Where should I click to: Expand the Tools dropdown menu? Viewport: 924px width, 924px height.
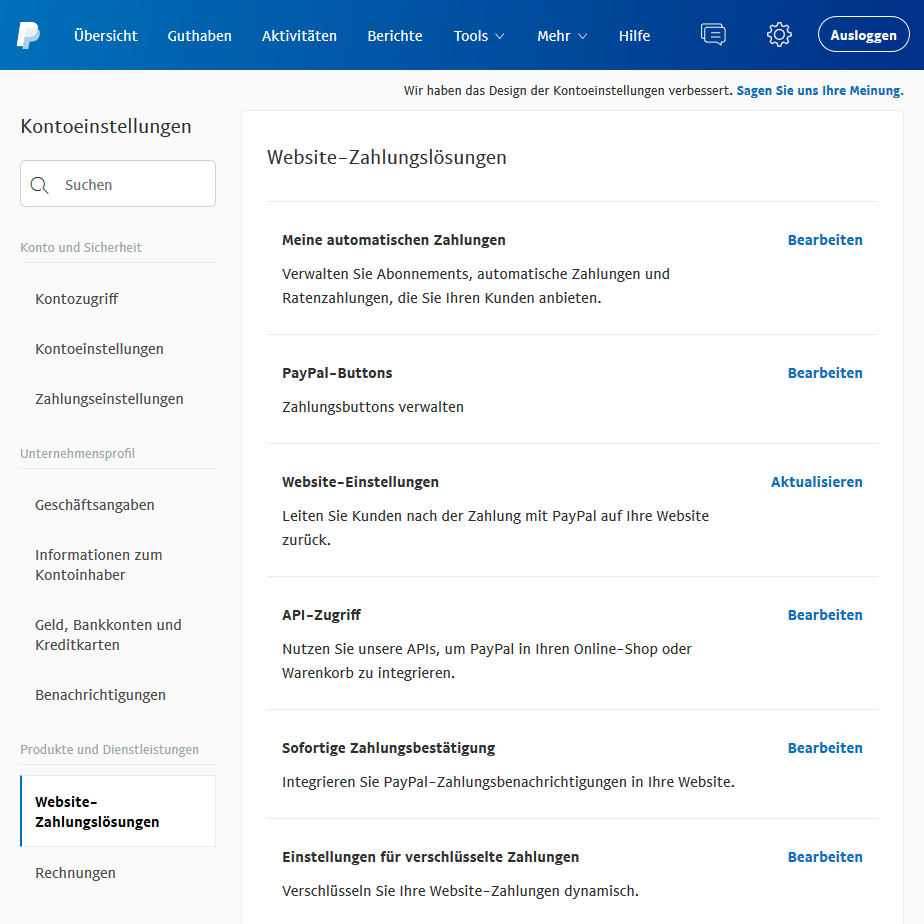point(478,36)
